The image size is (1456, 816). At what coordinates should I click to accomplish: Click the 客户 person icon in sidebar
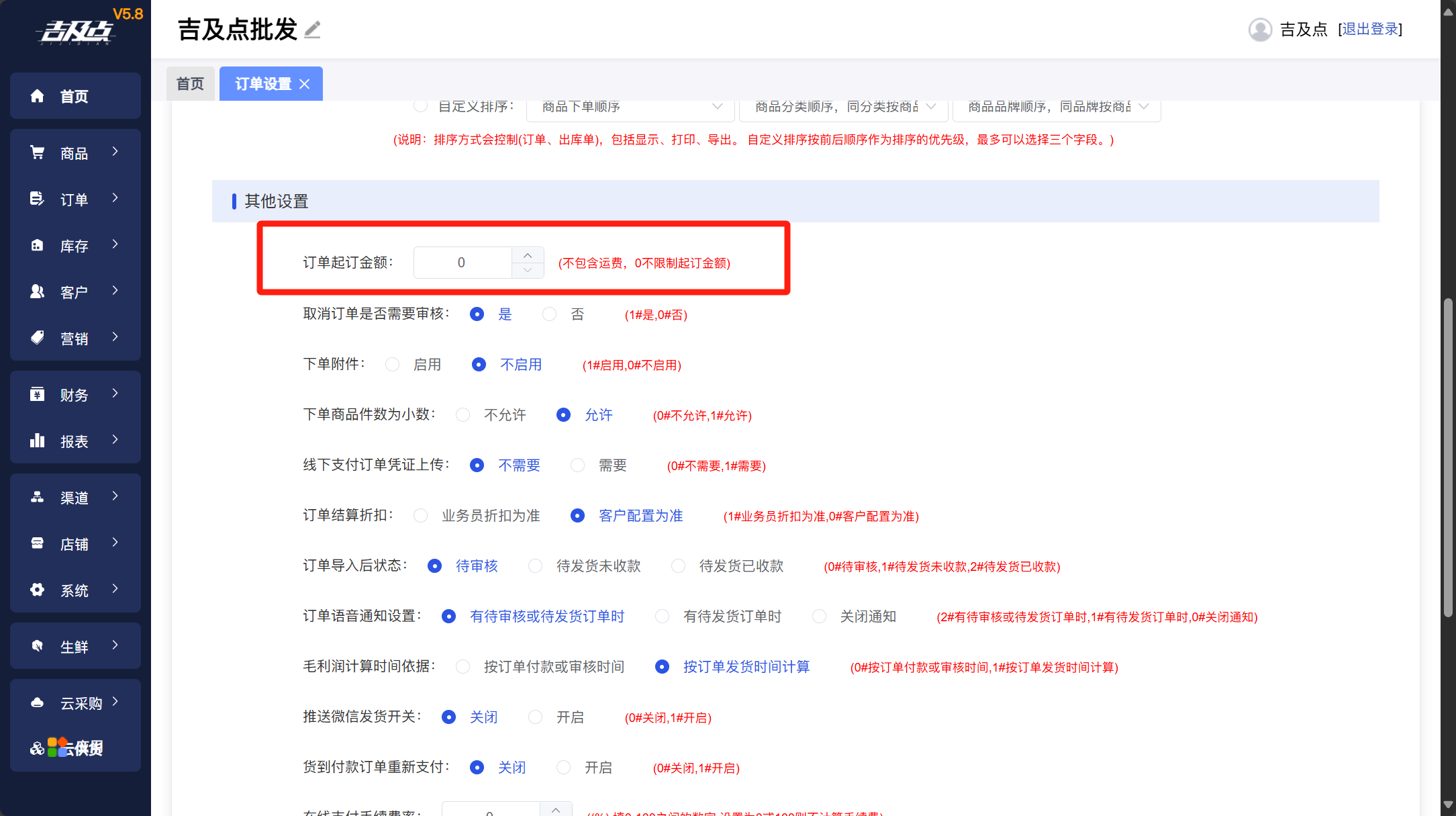tap(38, 291)
